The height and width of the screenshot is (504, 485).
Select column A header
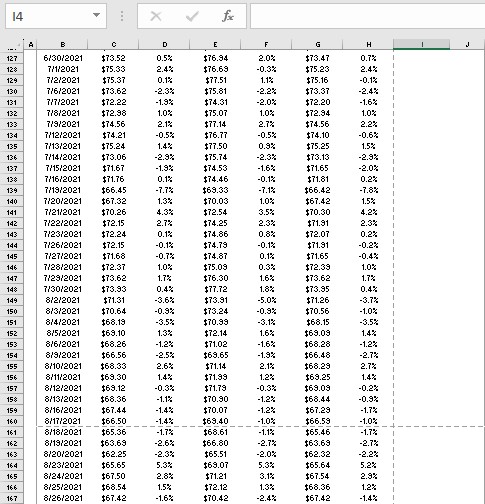pos(31,44)
